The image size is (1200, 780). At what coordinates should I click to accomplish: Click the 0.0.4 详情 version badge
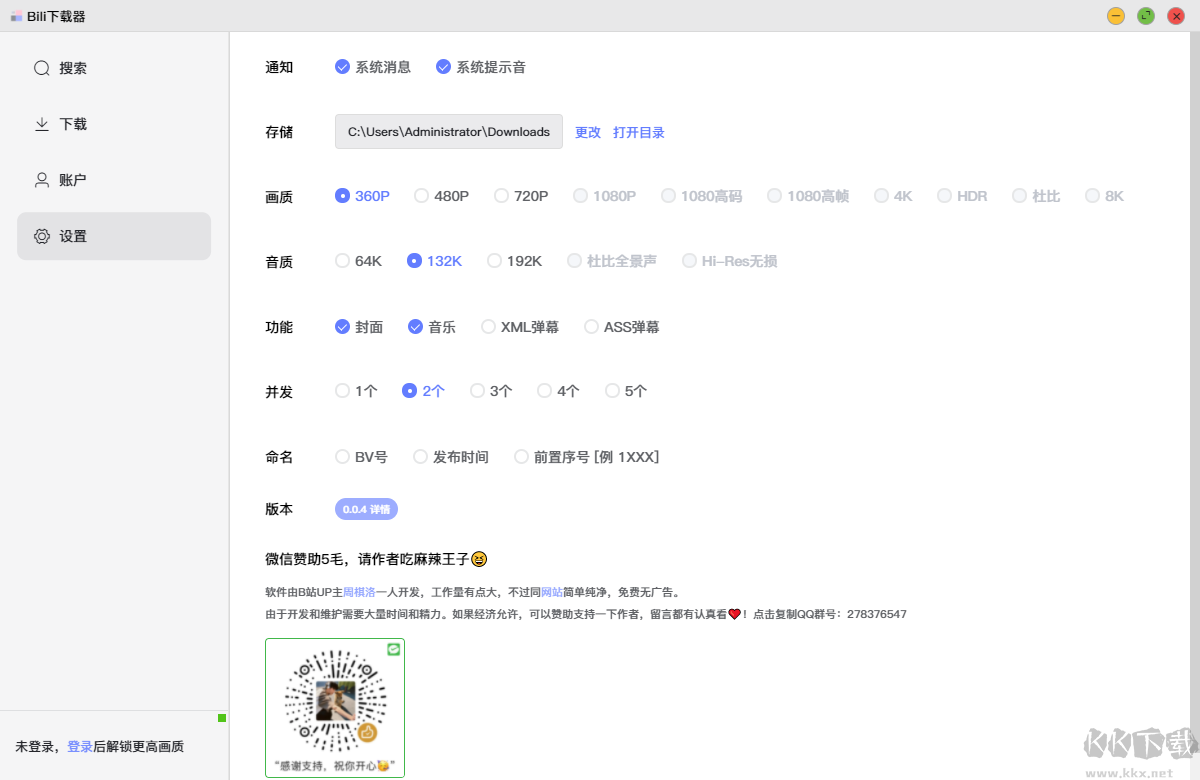pos(366,509)
